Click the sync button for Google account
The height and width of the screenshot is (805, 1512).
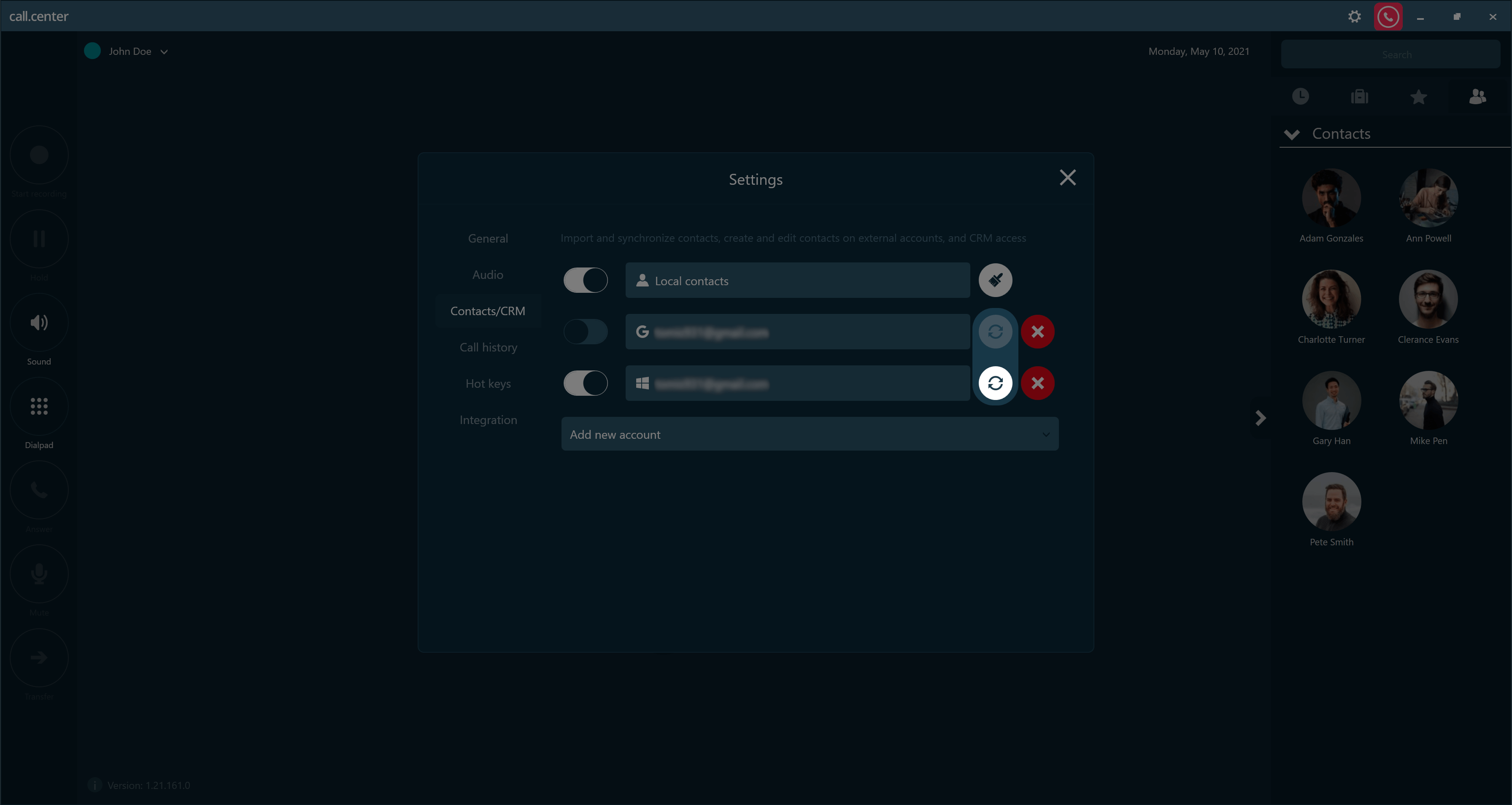995,331
